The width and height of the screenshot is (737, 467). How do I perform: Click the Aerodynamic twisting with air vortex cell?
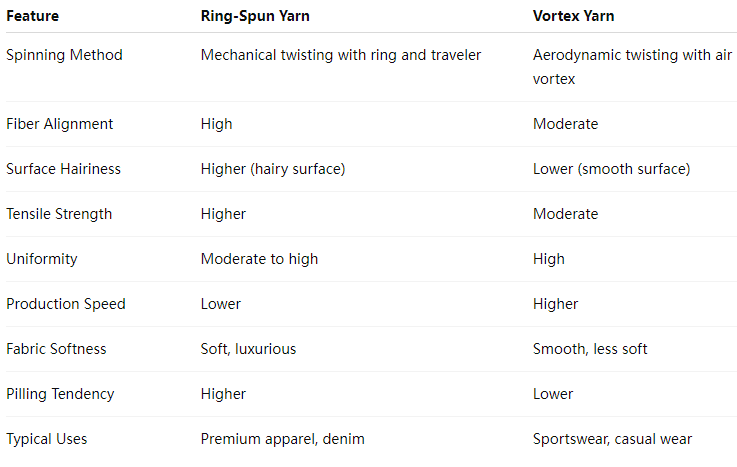click(632, 67)
